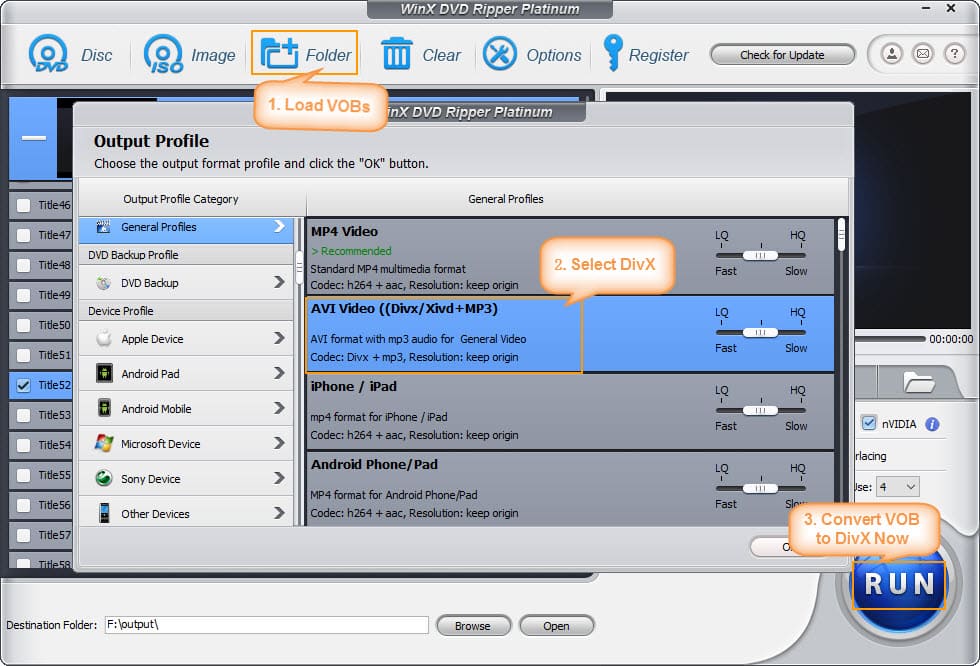Check the Title46 checkbox
Viewport: 980px width, 666px height.
tap(23, 205)
